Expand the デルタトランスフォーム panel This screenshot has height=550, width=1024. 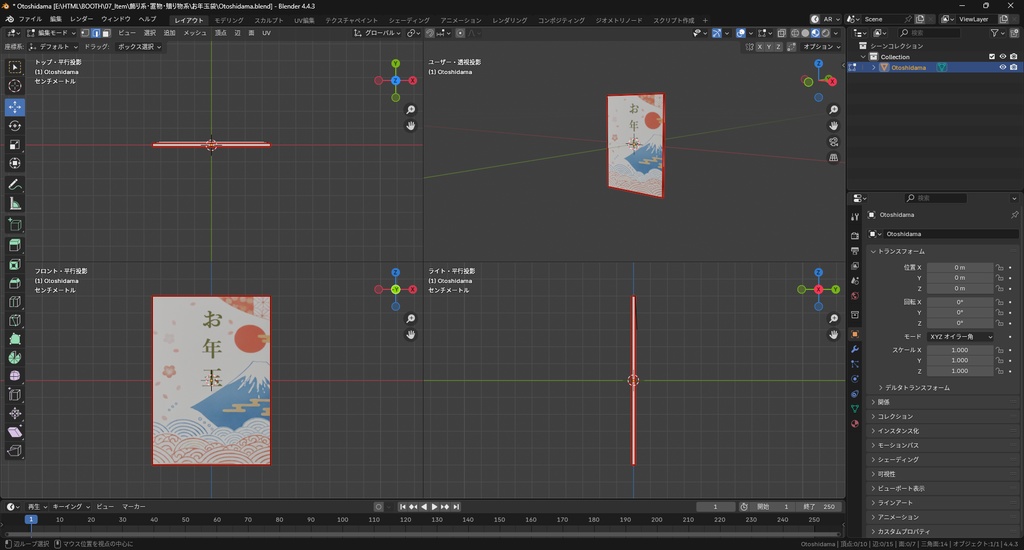click(917, 387)
